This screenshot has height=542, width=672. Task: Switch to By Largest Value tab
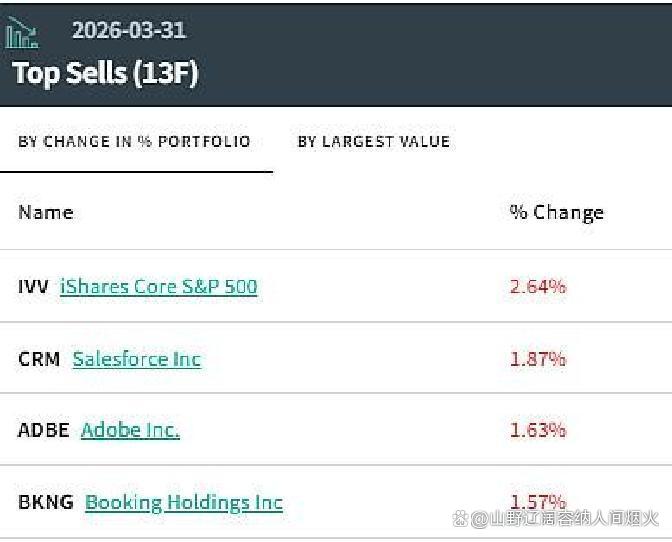pos(374,142)
